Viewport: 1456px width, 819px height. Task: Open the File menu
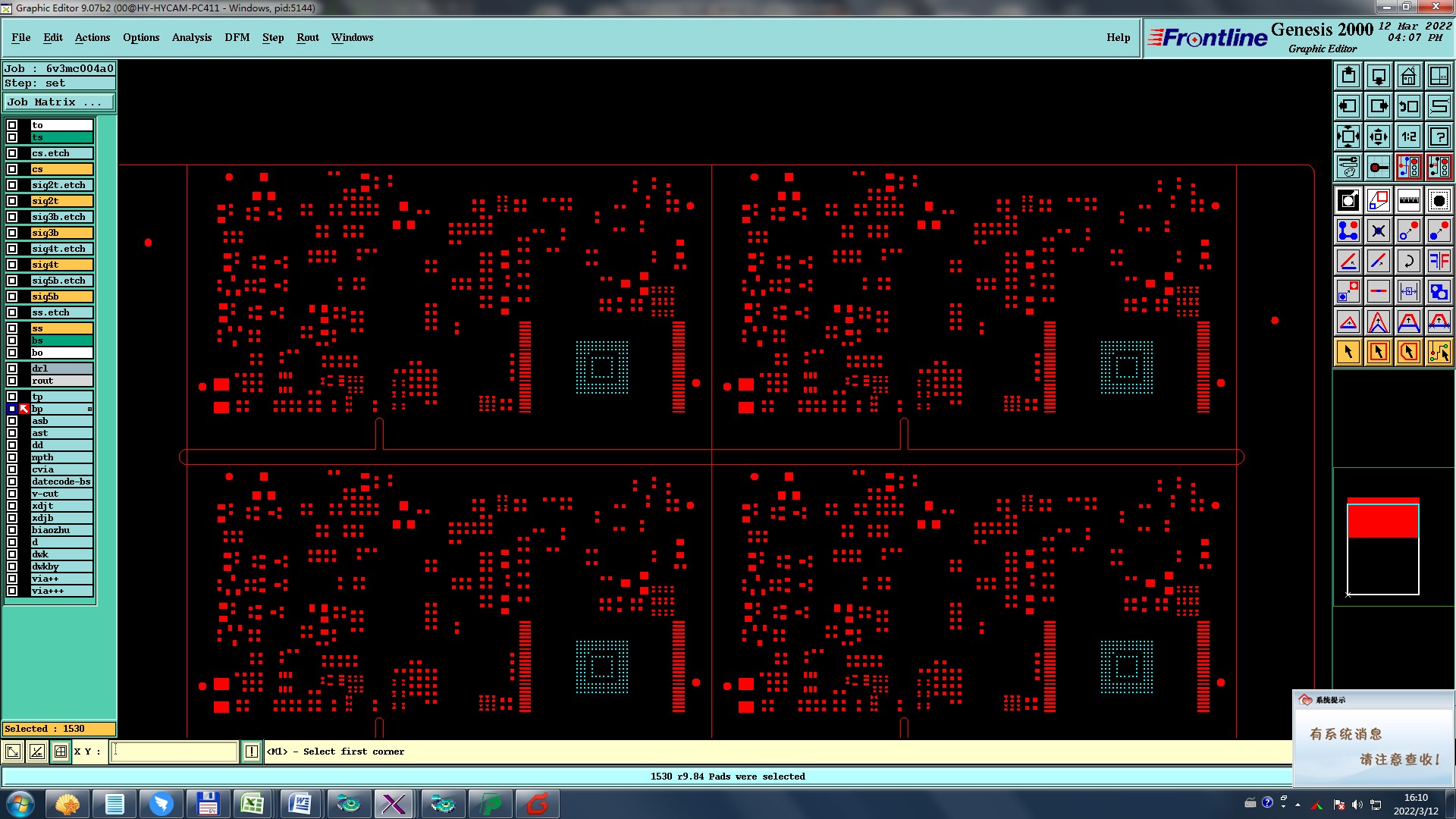point(21,37)
